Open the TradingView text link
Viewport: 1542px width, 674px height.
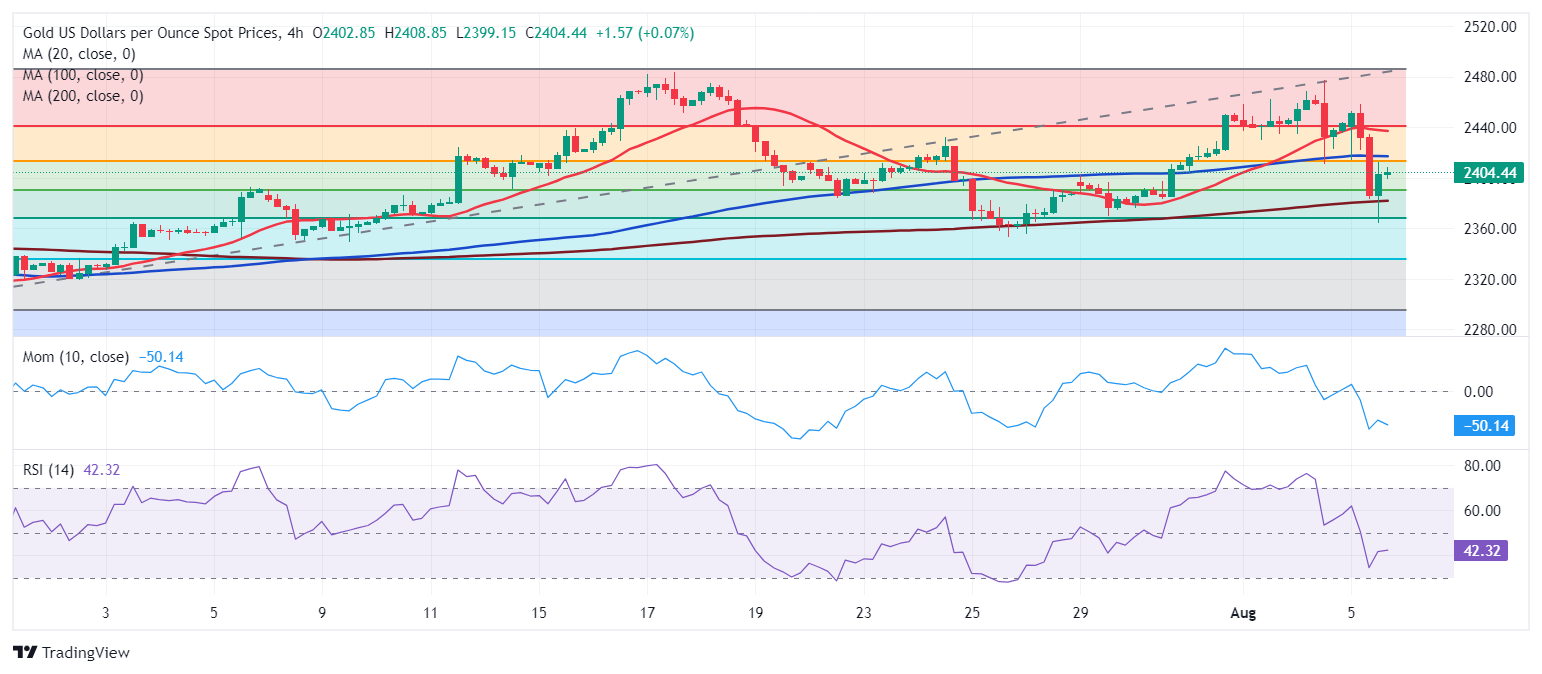pyautogui.click(x=84, y=652)
